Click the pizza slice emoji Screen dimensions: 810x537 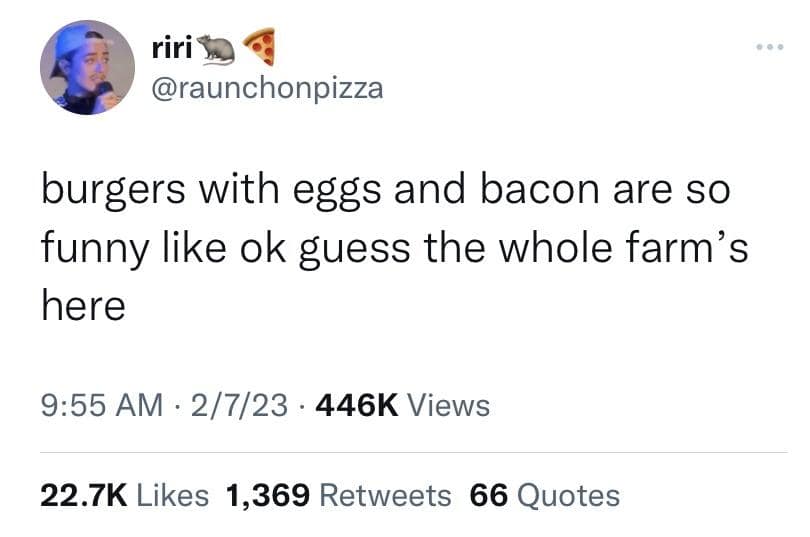click(259, 45)
